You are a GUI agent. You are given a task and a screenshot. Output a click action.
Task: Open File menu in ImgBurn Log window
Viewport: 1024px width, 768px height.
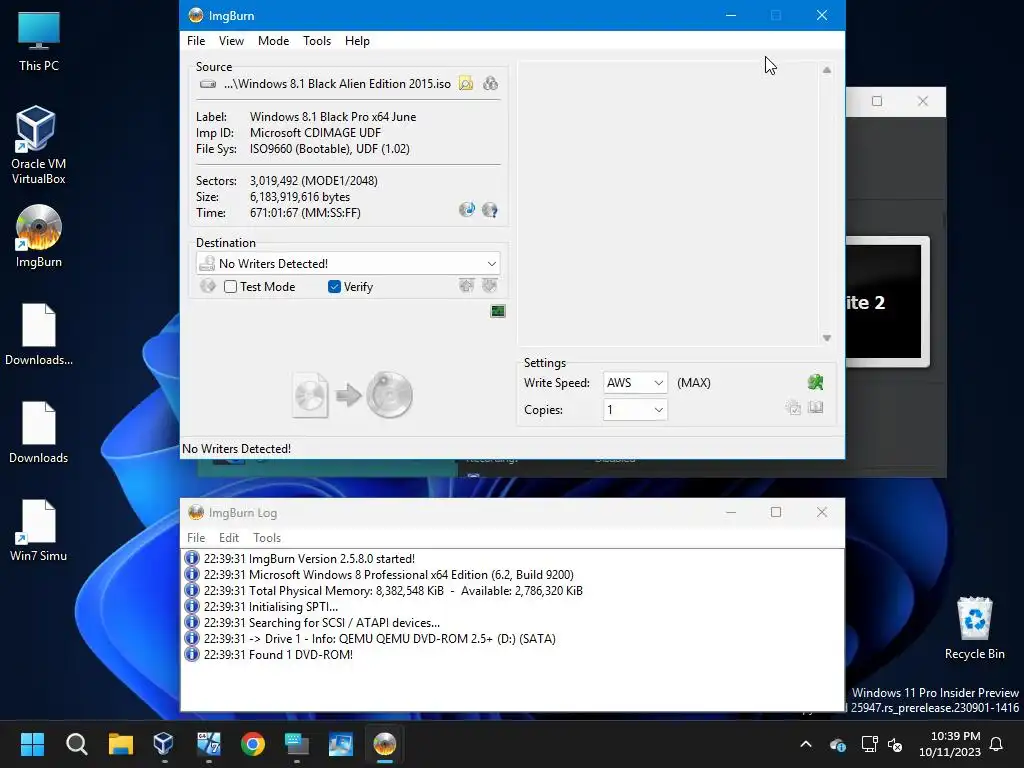[196, 537]
